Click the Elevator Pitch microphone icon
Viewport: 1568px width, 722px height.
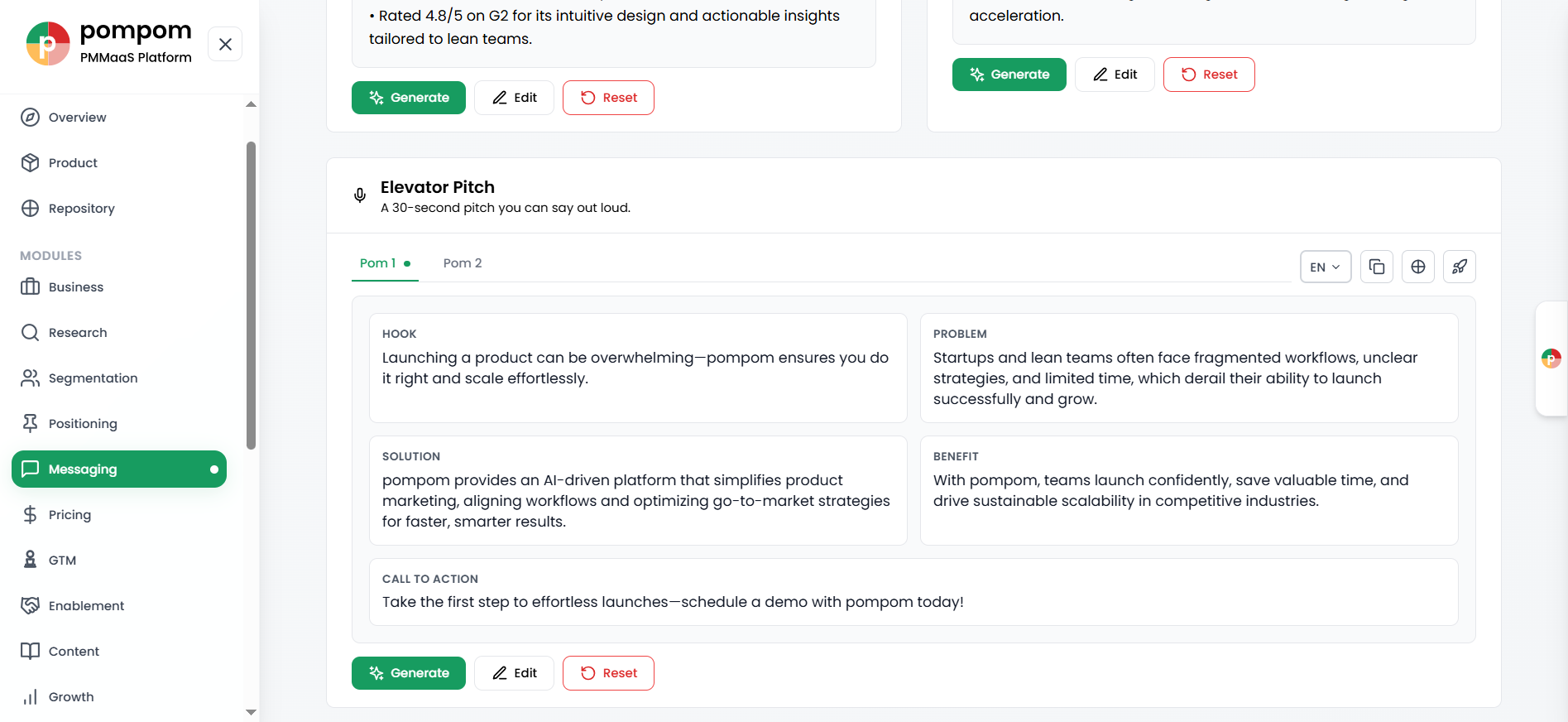tap(360, 195)
